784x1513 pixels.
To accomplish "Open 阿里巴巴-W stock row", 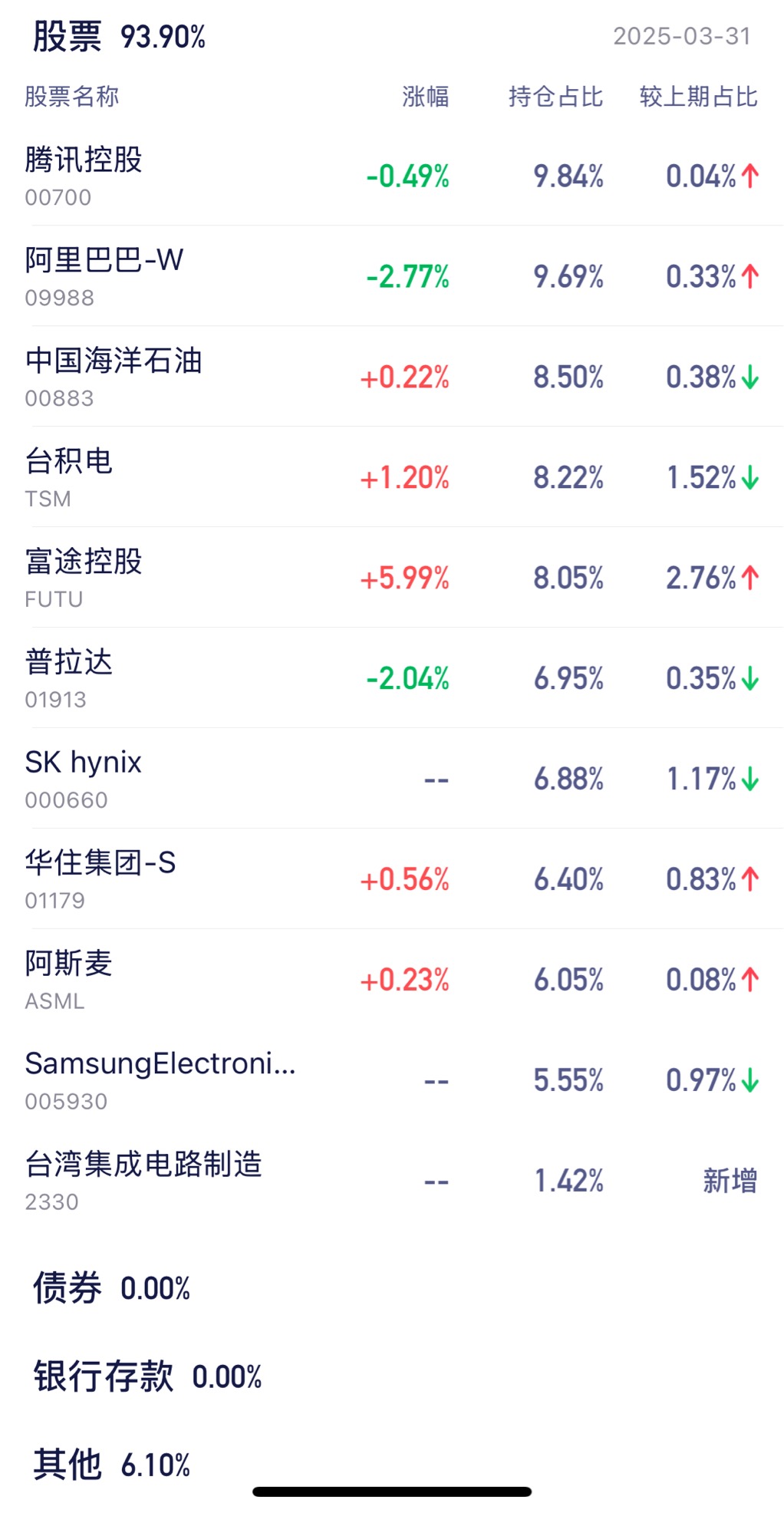I will click(x=392, y=276).
